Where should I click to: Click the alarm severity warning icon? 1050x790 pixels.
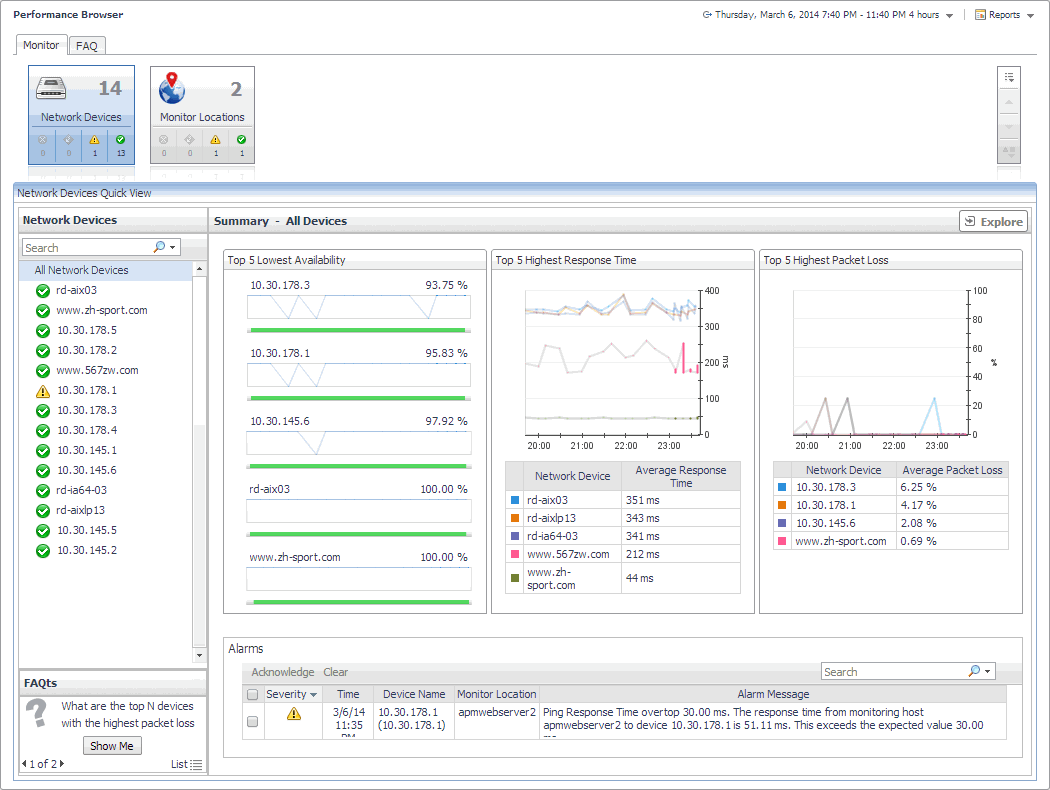(x=293, y=714)
